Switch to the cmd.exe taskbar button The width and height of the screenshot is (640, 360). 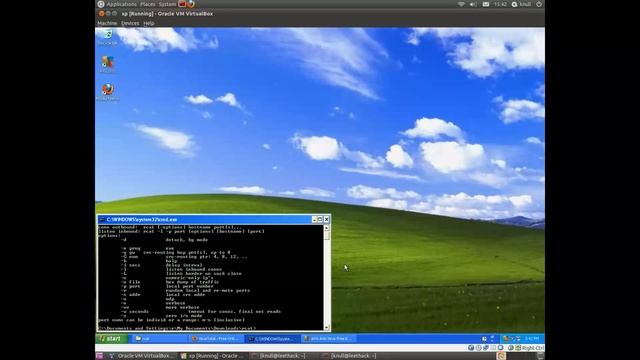tap(273, 338)
